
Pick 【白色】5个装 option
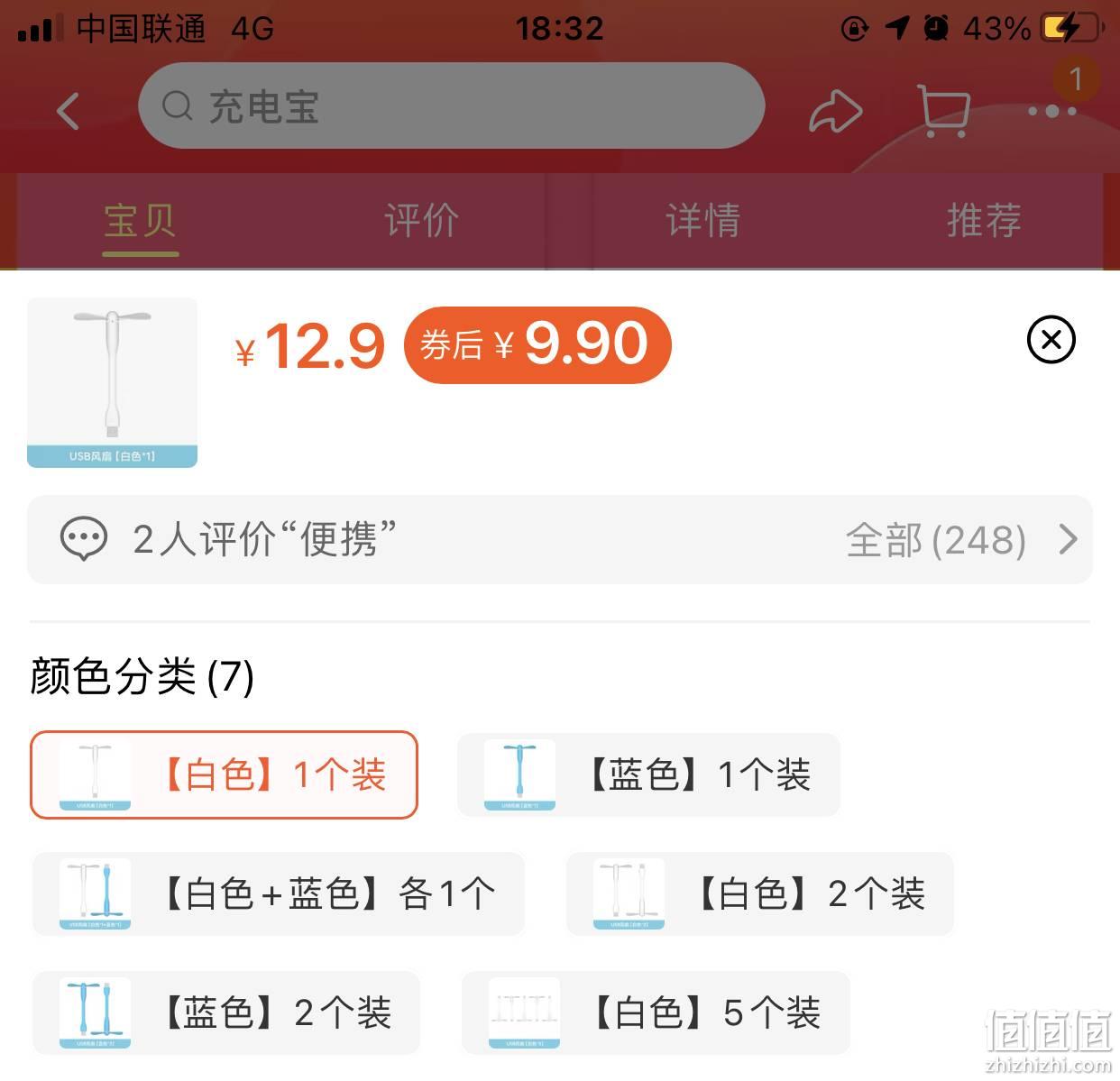[x=656, y=1012]
